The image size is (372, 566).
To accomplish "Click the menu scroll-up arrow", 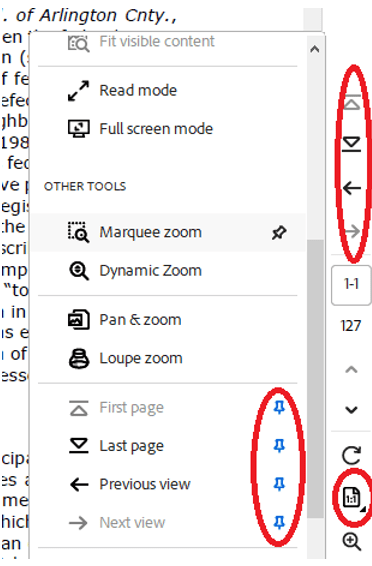I will pyautogui.click(x=315, y=49).
